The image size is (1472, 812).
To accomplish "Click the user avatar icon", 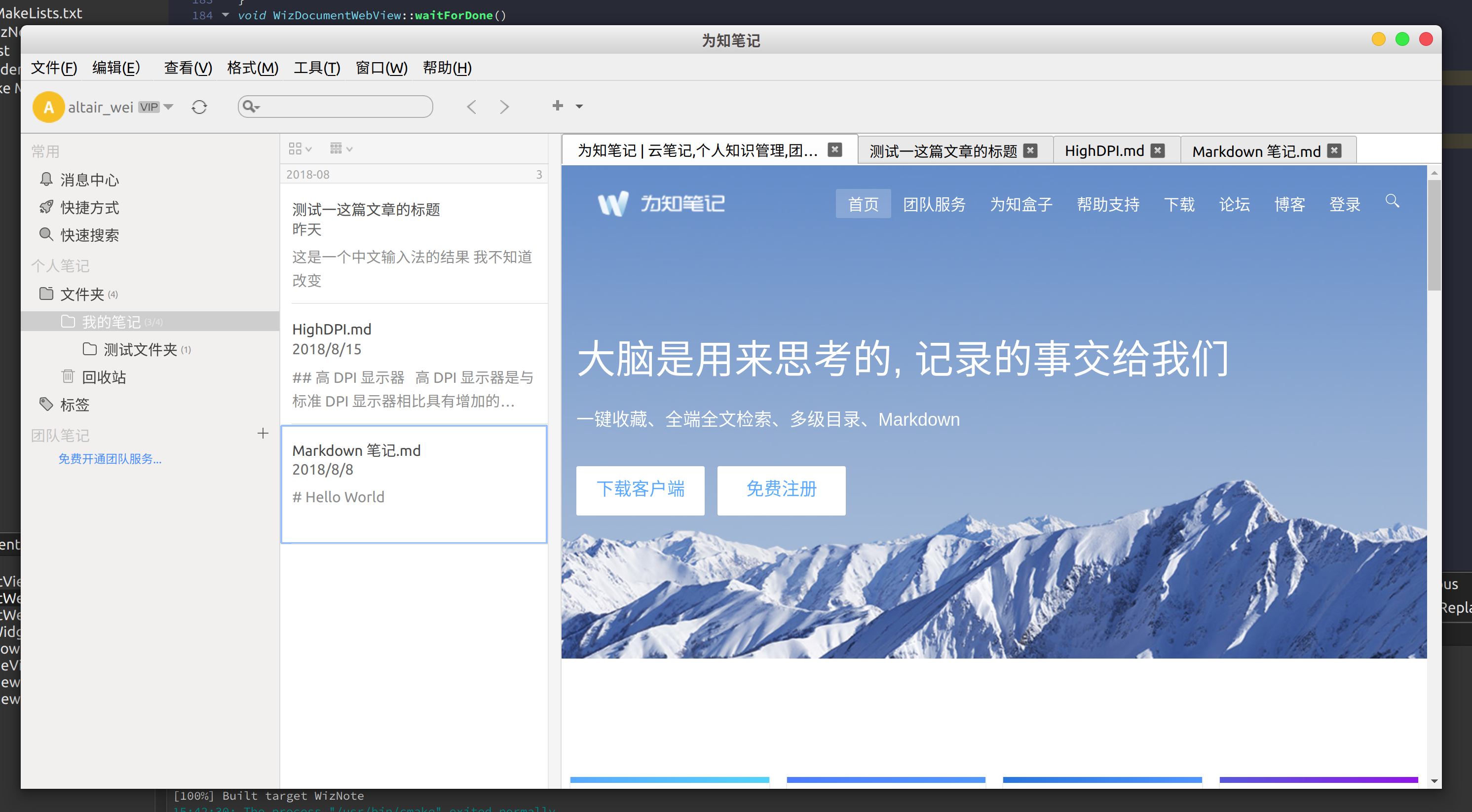I will coord(48,107).
